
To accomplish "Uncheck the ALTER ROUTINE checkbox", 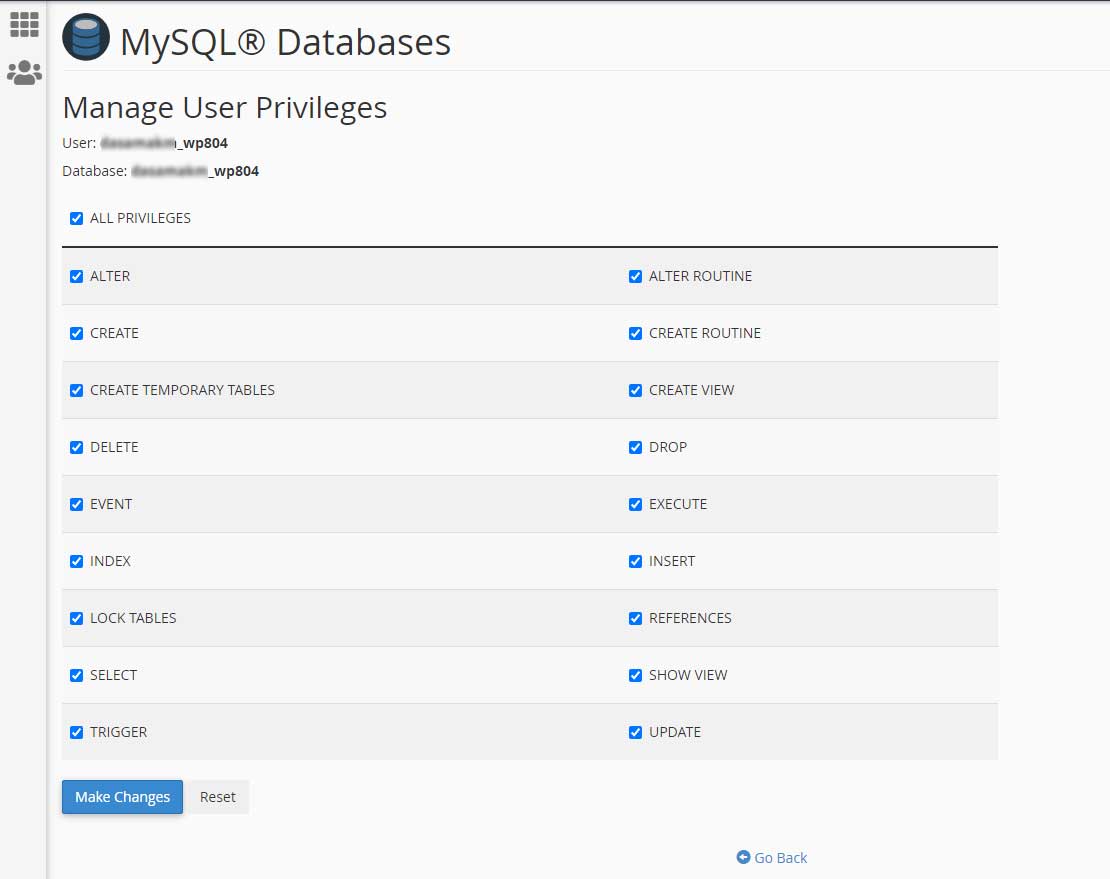I will [x=635, y=276].
